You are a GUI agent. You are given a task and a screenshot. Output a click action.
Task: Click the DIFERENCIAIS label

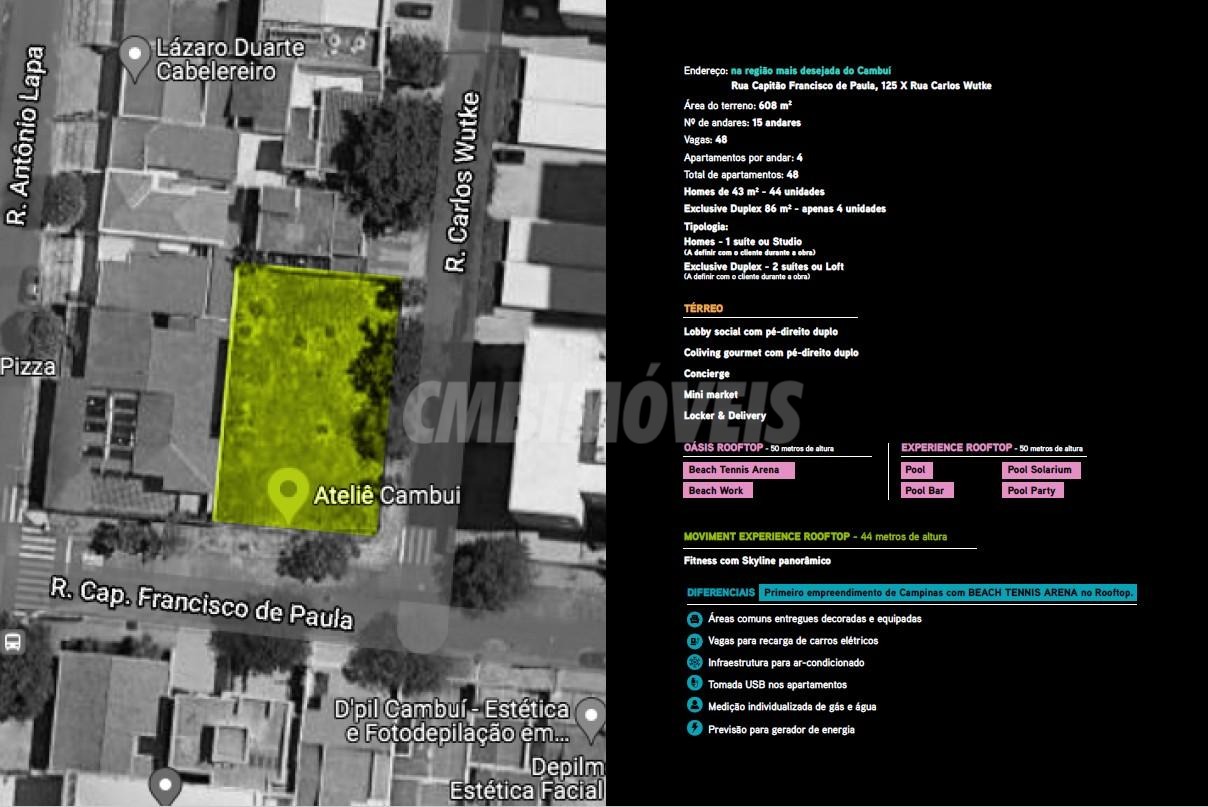(721, 593)
